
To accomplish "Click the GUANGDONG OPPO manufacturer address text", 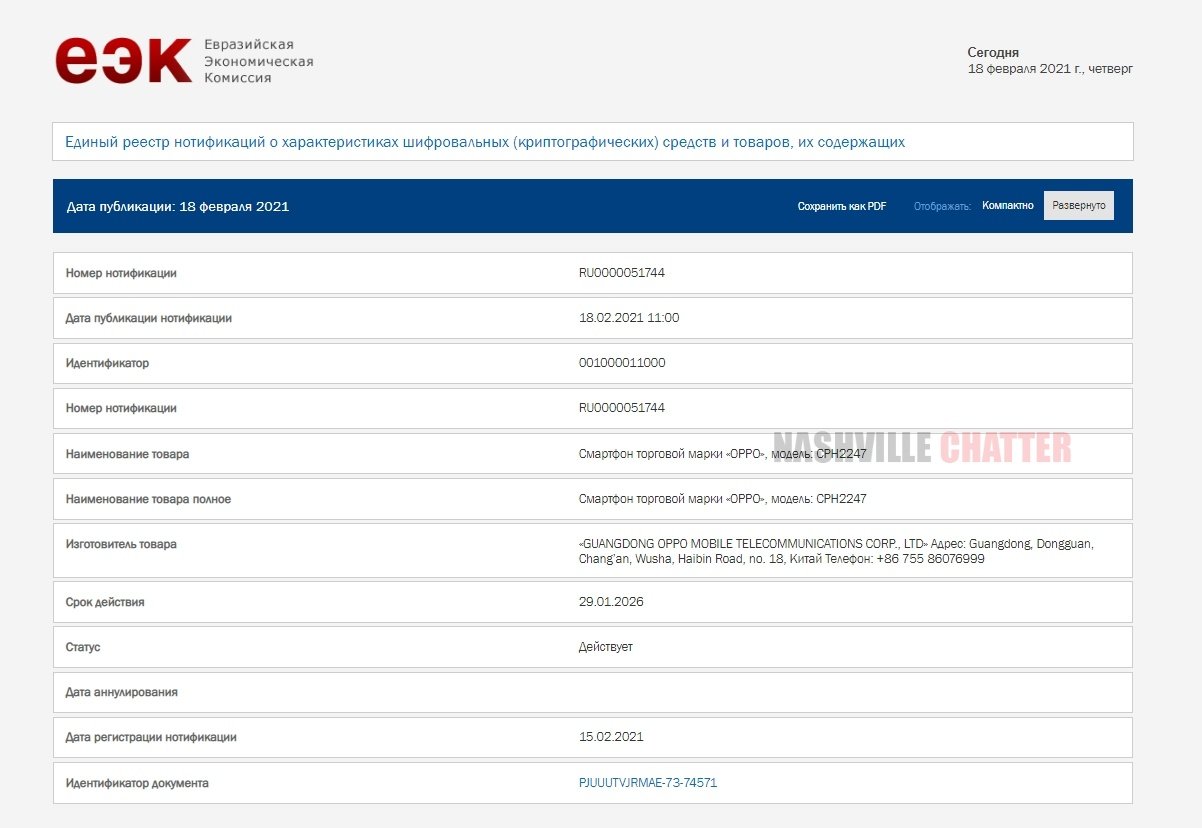I will (835, 551).
